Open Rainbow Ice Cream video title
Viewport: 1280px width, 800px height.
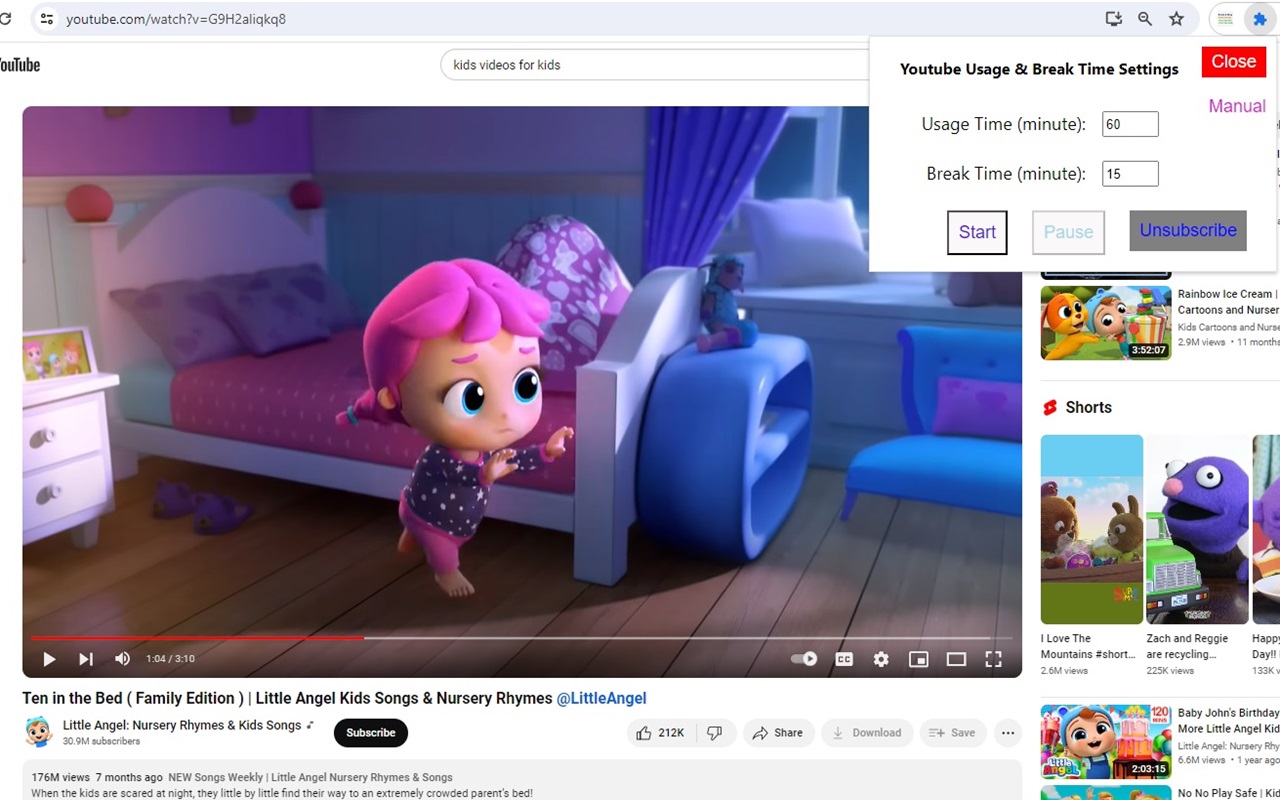pos(1228,302)
